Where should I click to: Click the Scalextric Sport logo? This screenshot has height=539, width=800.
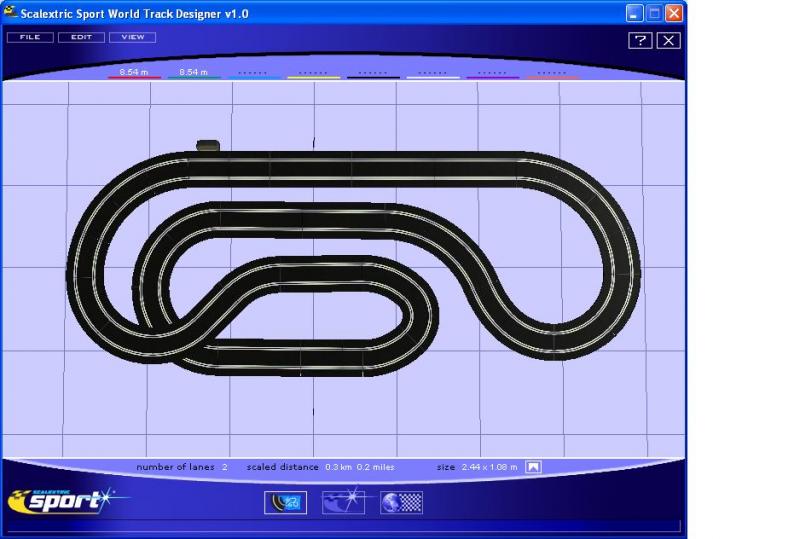(60, 499)
